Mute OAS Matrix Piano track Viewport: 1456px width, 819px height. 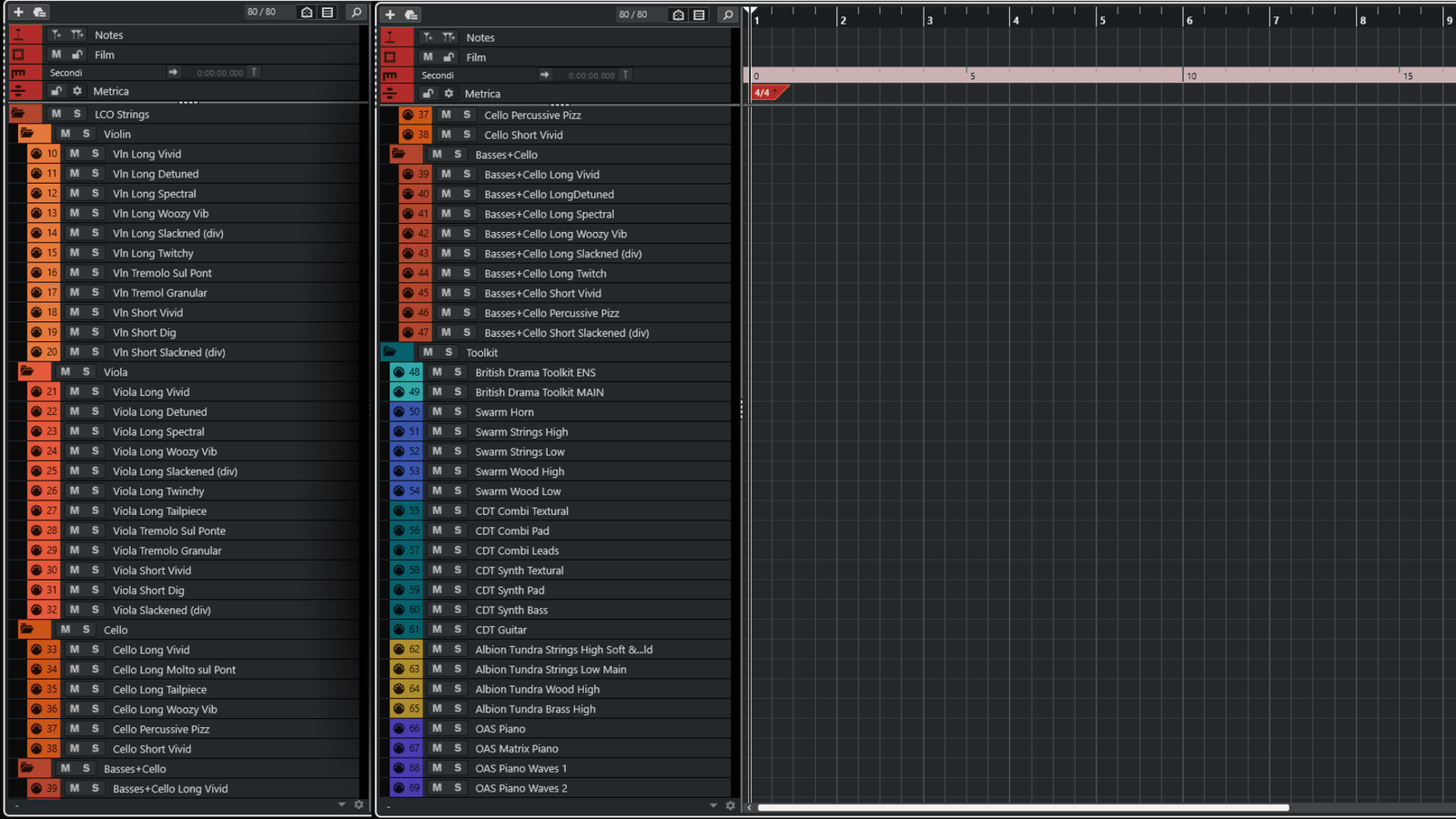[x=437, y=749]
